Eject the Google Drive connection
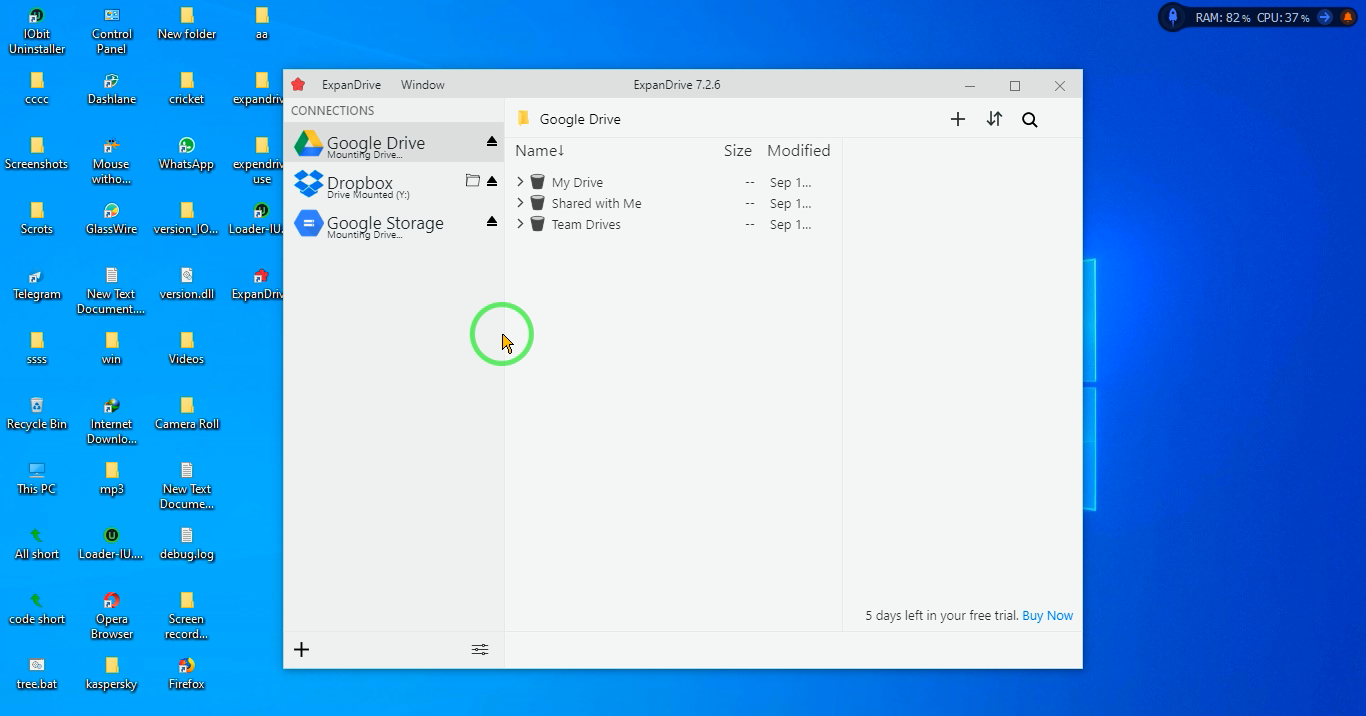Viewport: 1366px width, 716px height. 491,142
